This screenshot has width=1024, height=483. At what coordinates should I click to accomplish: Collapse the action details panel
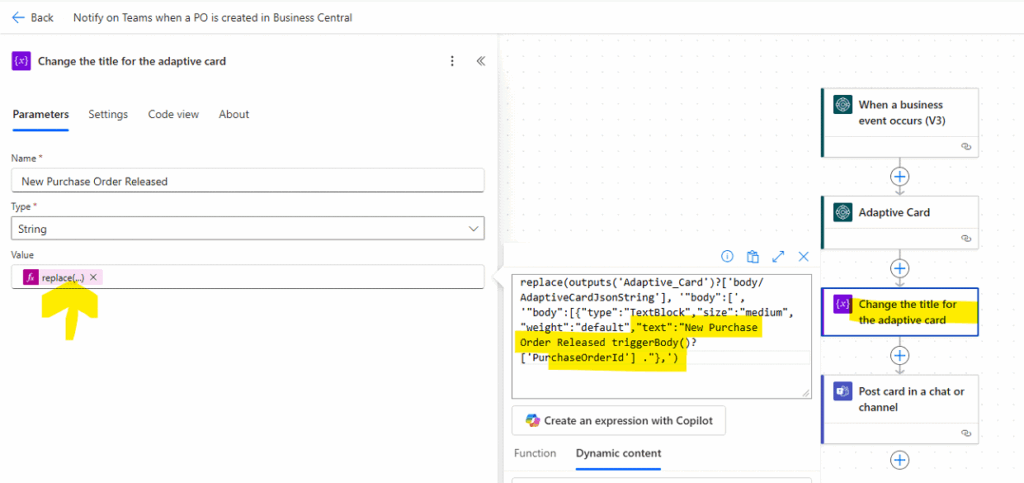pyautogui.click(x=481, y=61)
